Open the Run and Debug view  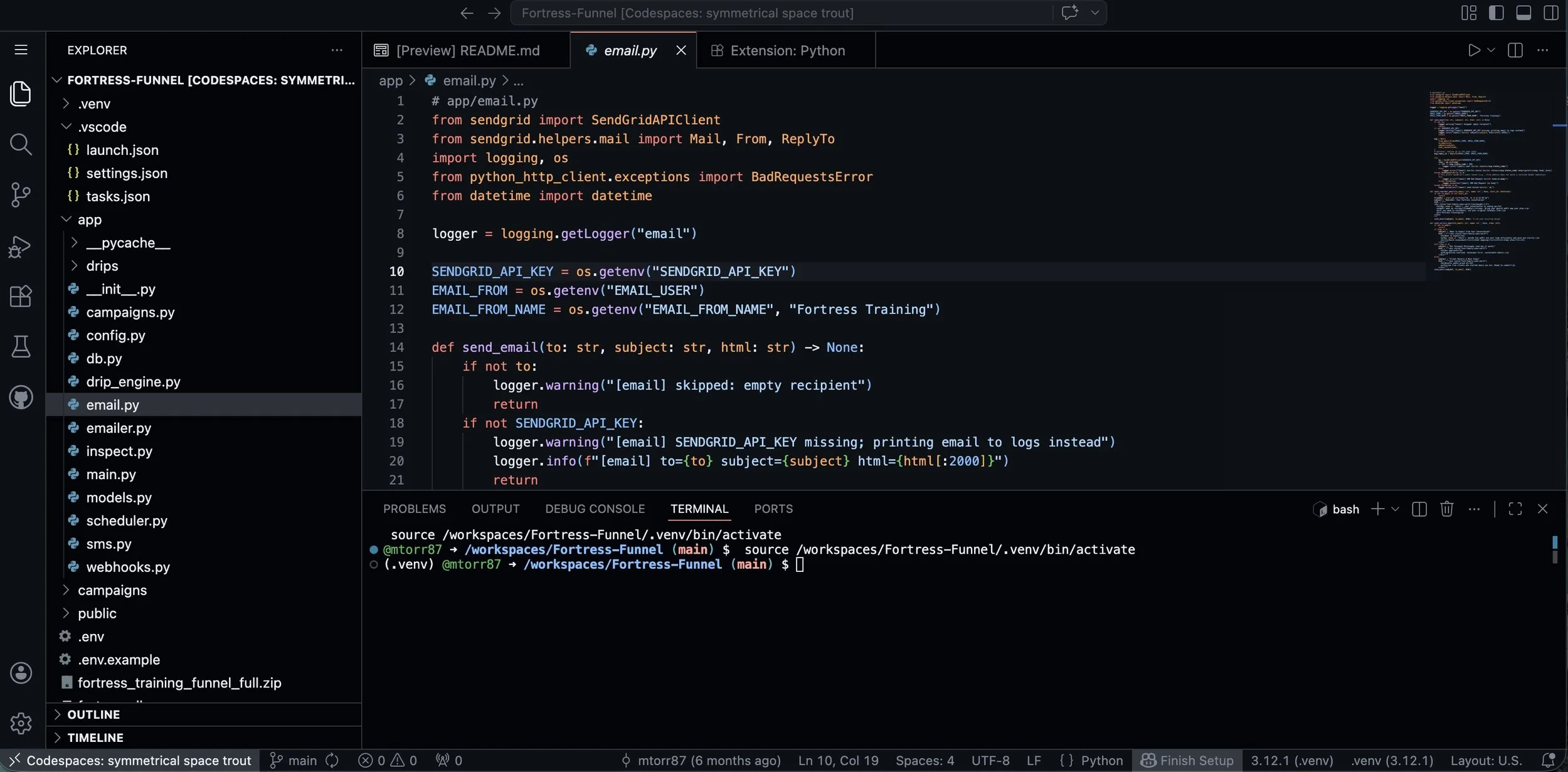(21, 246)
